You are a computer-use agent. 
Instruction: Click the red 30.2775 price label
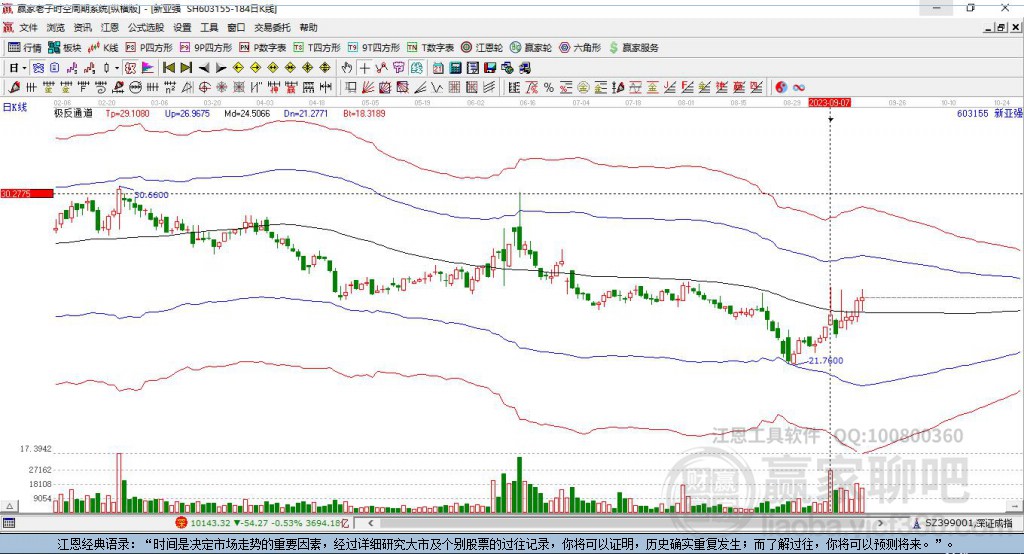pyautogui.click(x=27, y=193)
